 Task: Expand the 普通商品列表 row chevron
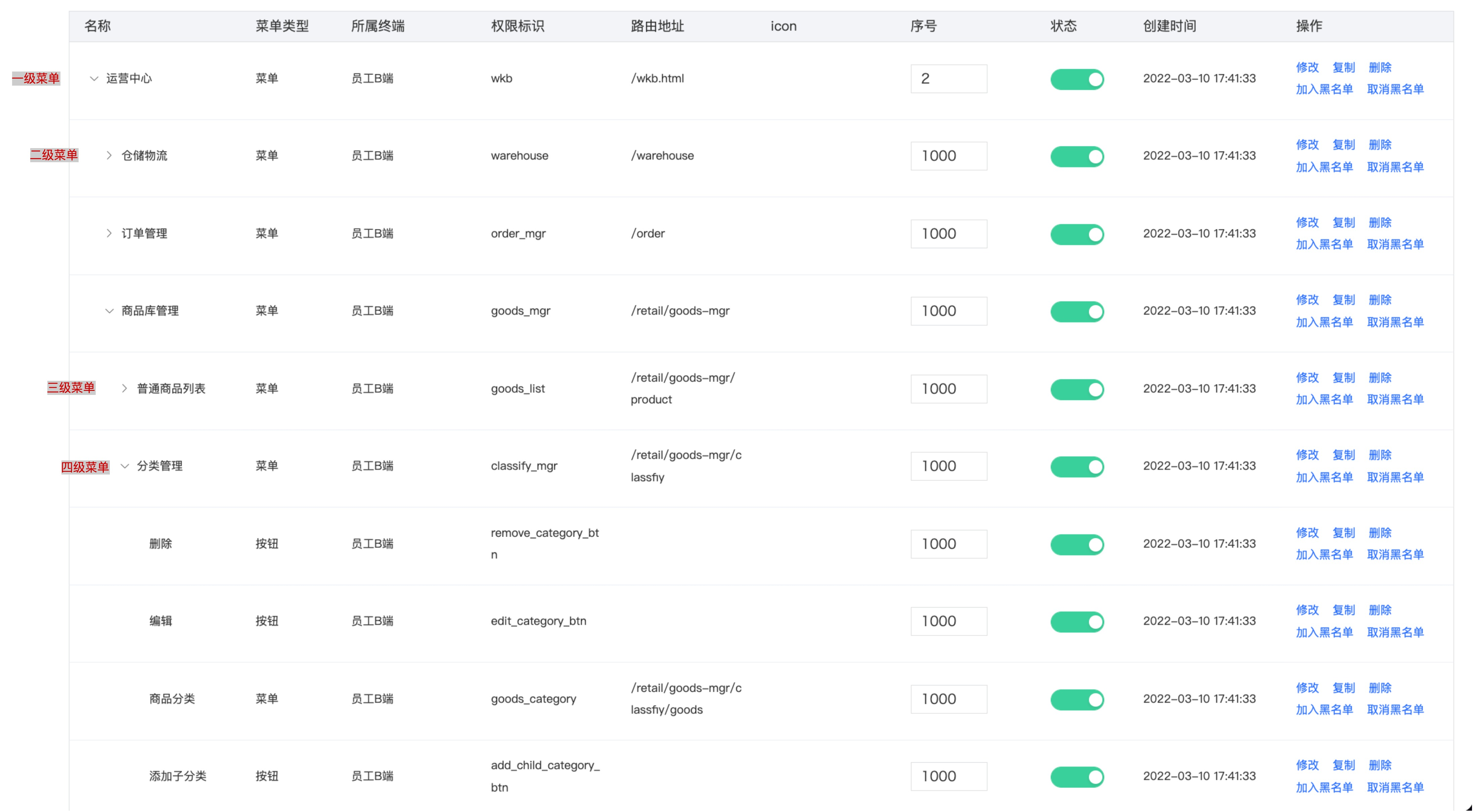pos(124,389)
